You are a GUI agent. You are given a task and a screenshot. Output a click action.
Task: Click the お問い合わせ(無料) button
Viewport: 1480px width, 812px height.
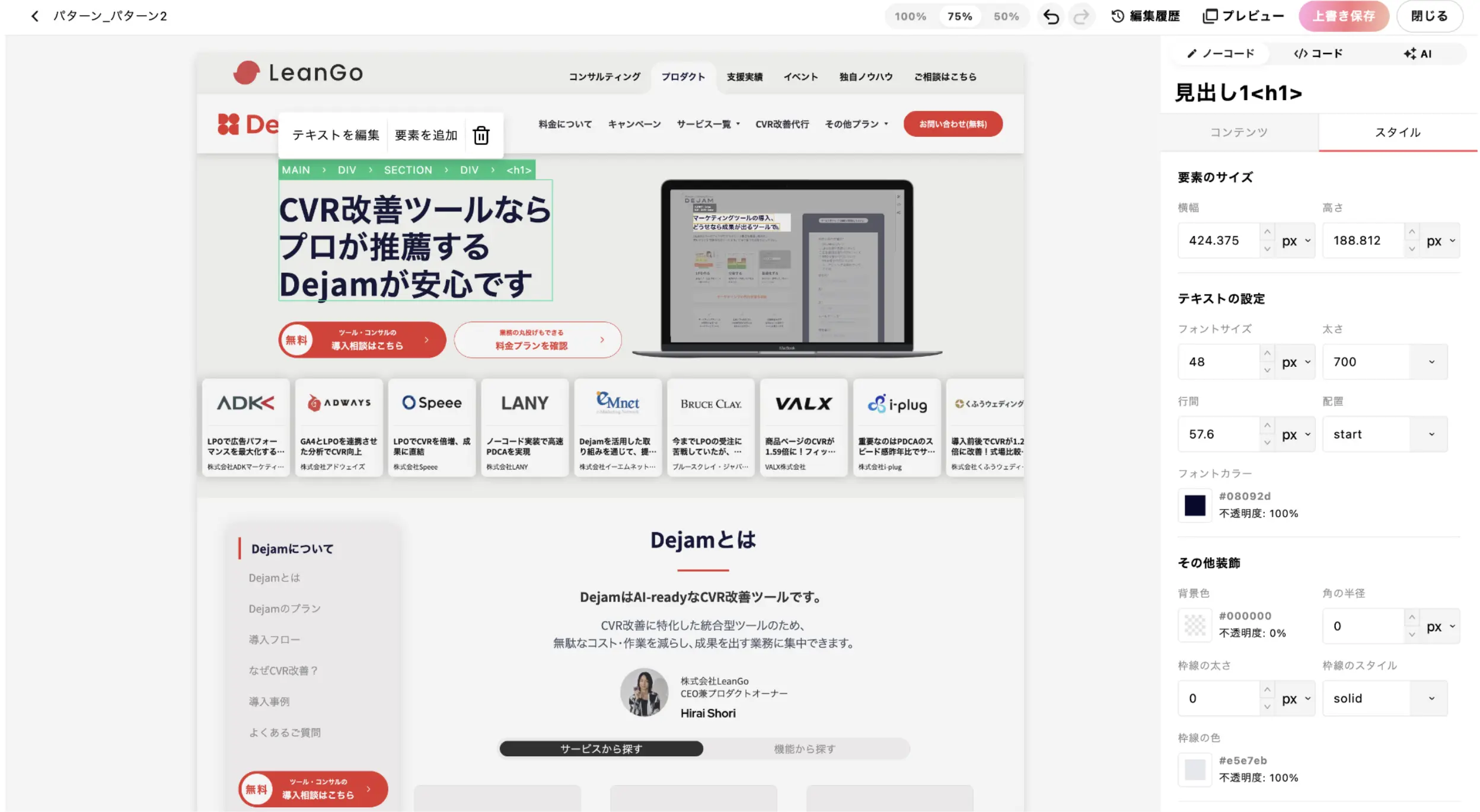pyautogui.click(x=953, y=124)
